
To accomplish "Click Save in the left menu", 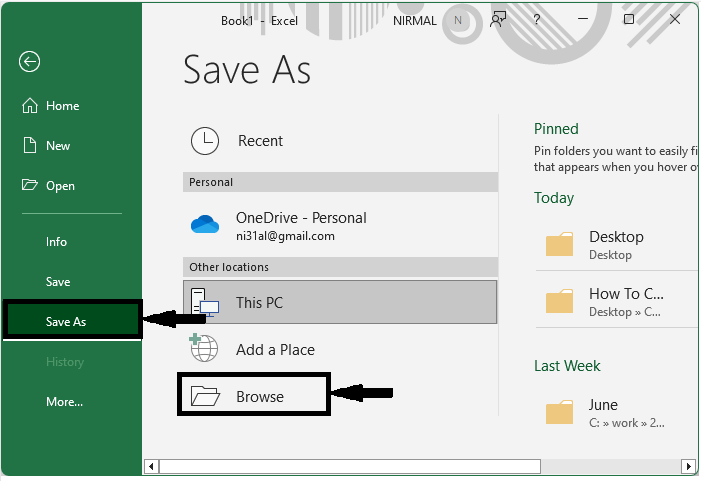I will (58, 282).
